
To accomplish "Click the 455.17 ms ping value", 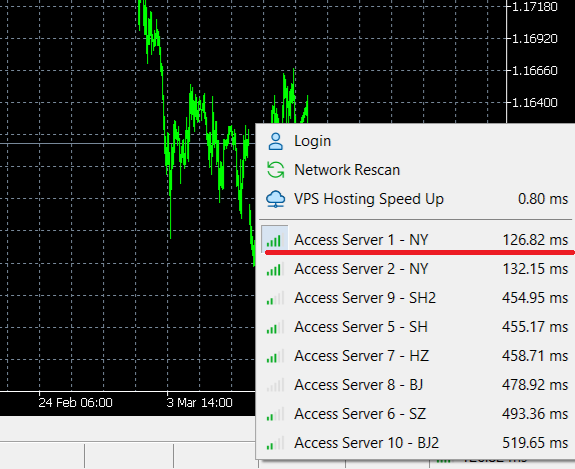I will coord(535,327).
